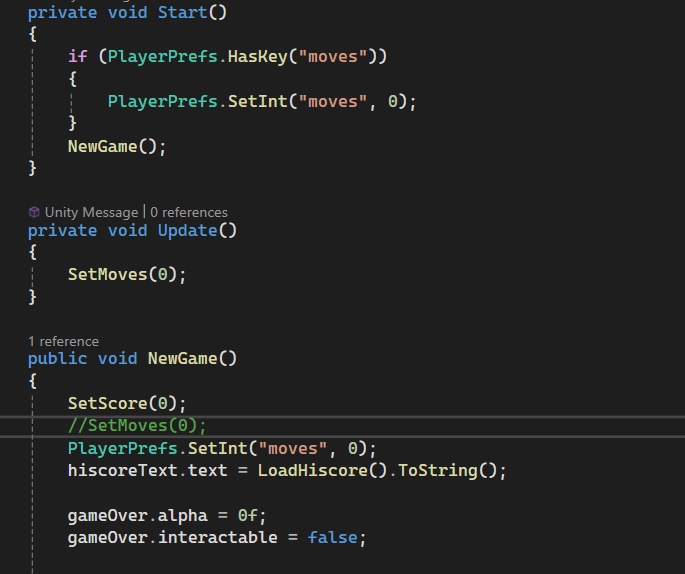Click 'hiscoreText' variable name
The width and height of the screenshot is (685, 574).
point(123,471)
